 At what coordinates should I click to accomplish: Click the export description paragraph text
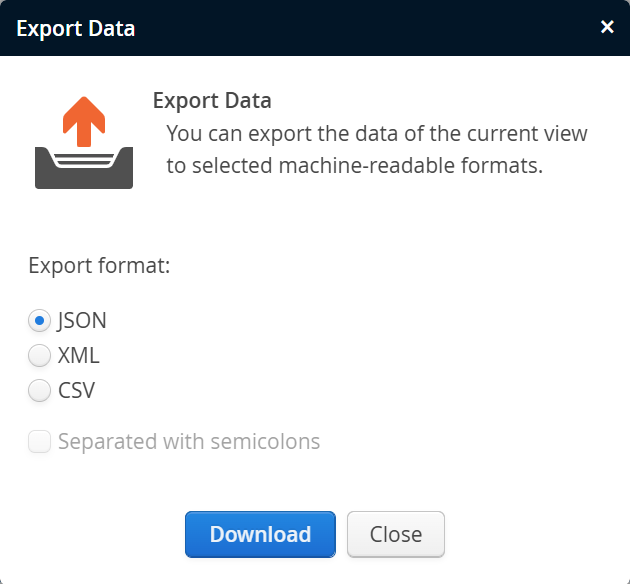376,134
